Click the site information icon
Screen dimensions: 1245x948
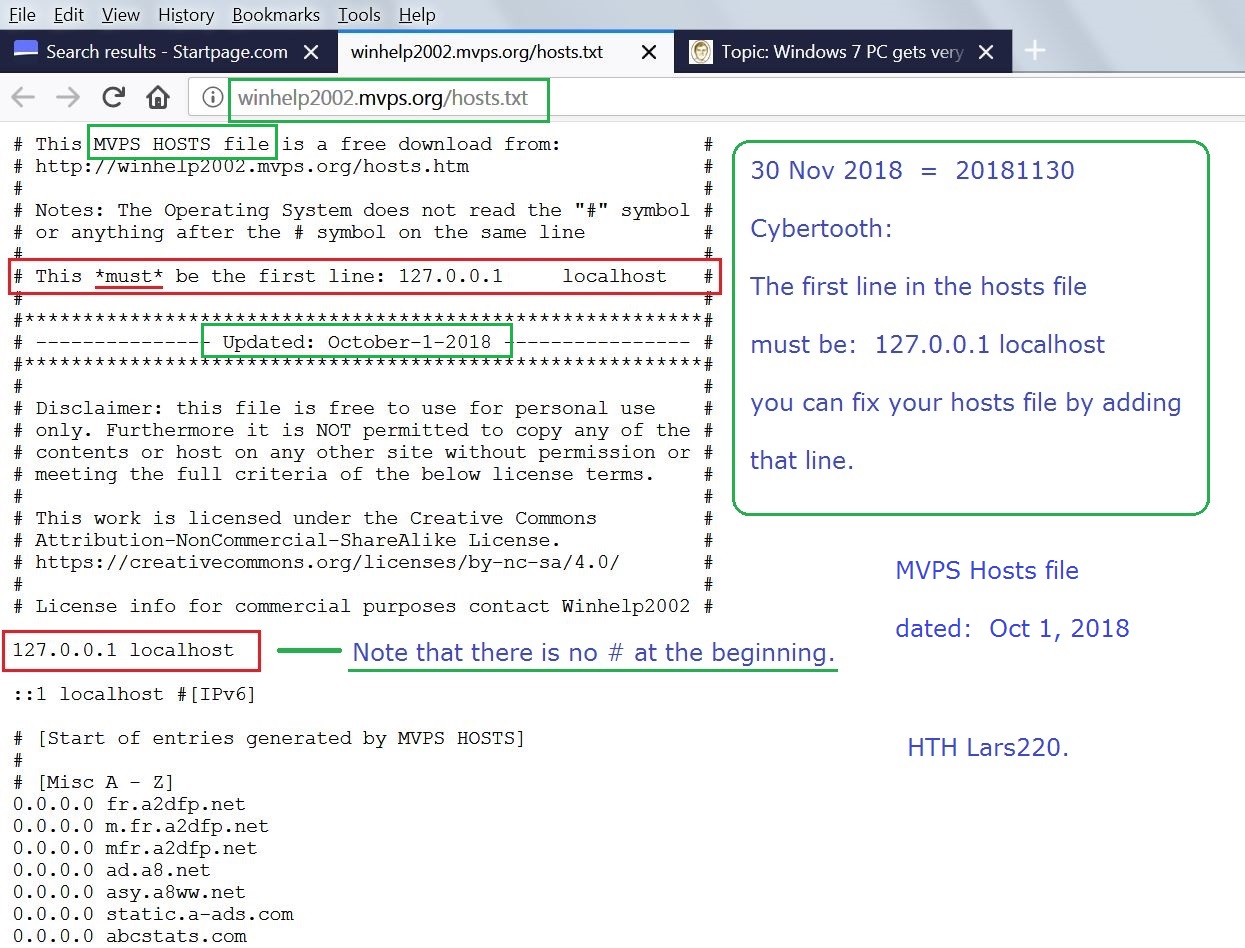pyautogui.click(x=211, y=98)
